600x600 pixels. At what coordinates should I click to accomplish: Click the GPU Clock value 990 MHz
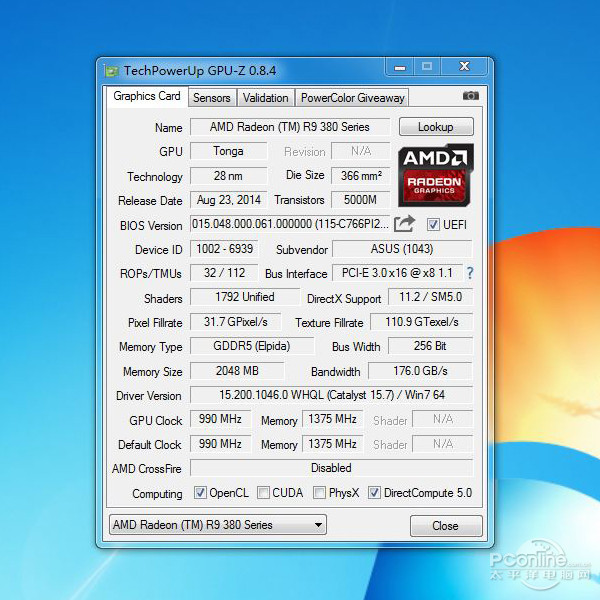pos(220,419)
